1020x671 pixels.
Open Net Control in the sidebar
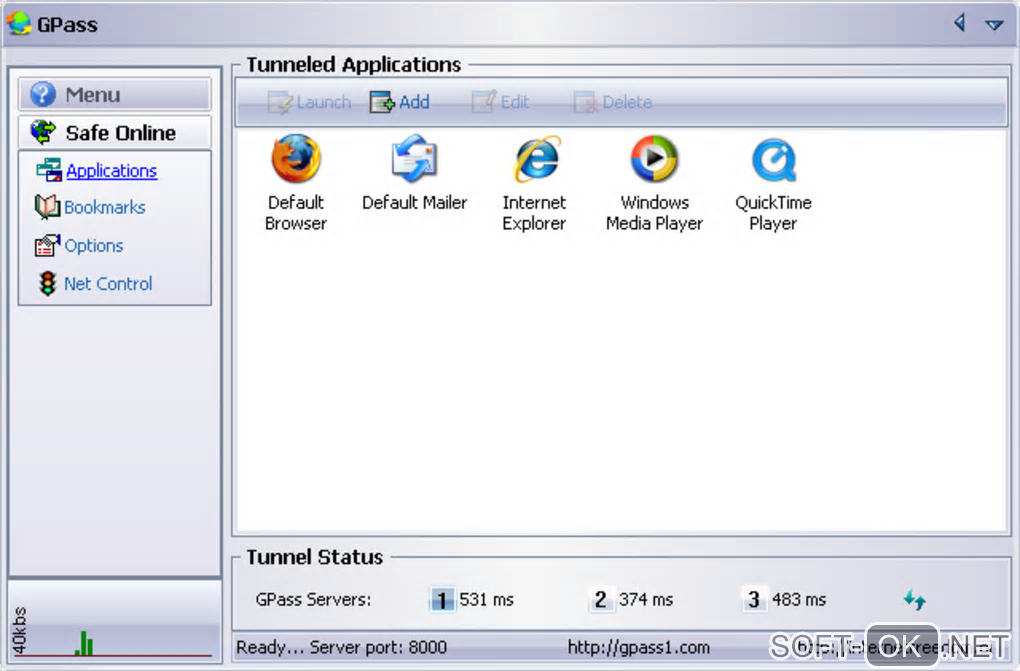(x=108, y=284)
